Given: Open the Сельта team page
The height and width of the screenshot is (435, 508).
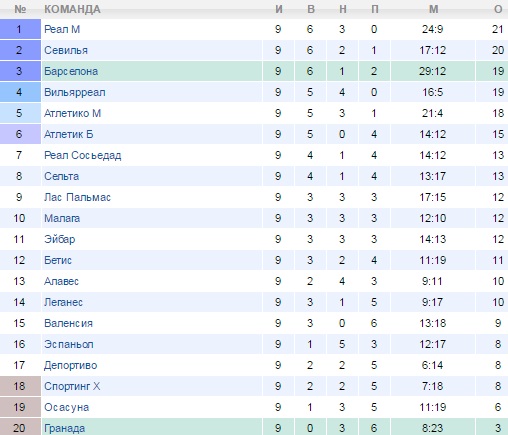Looking at the screenshot, I should (62, 176).
